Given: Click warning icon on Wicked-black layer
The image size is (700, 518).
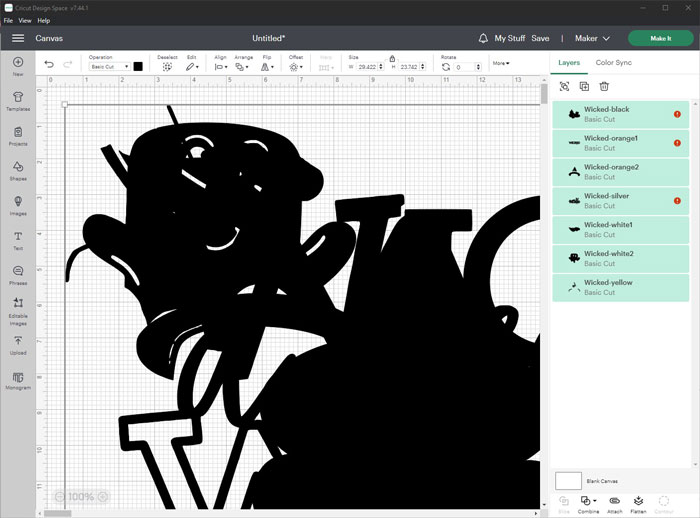Looking at the screenshot, I should tap(677, 114).
